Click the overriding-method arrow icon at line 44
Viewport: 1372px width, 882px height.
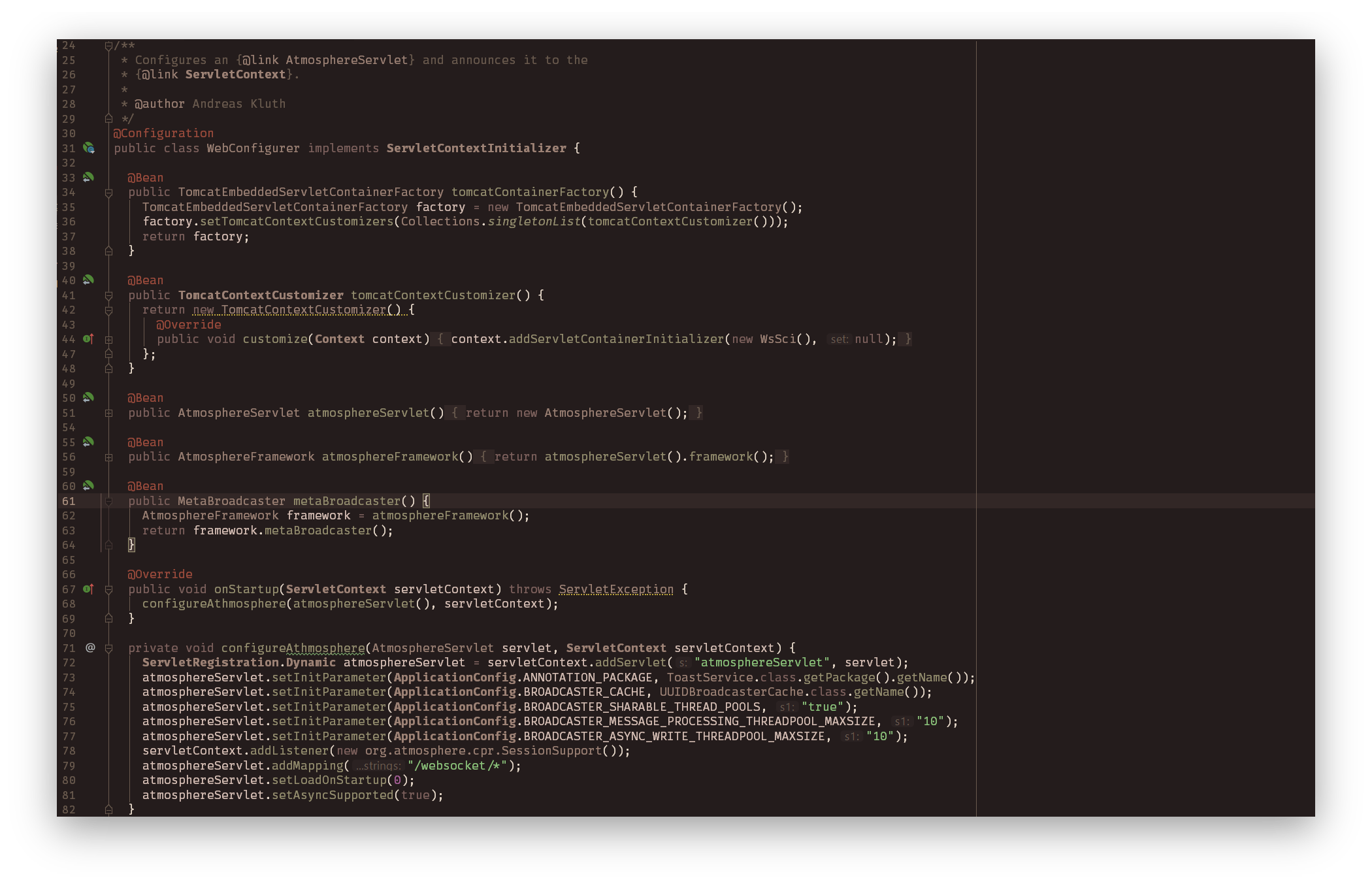(90, 339)
